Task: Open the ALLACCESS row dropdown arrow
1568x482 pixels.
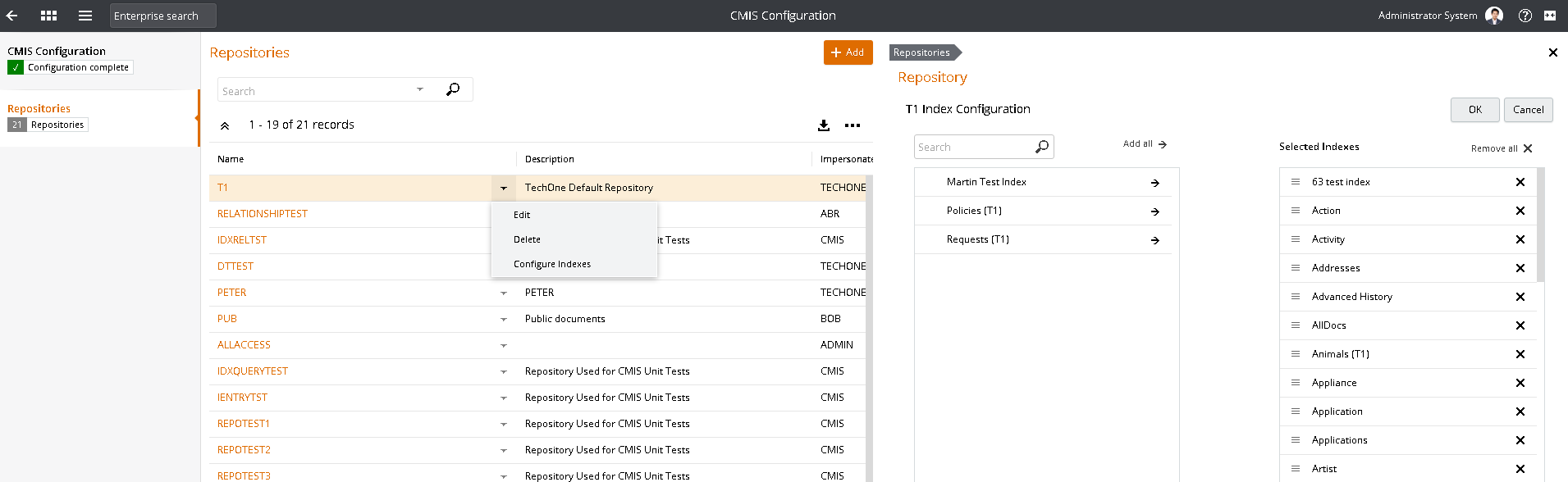Action: (x=504, y=345)
